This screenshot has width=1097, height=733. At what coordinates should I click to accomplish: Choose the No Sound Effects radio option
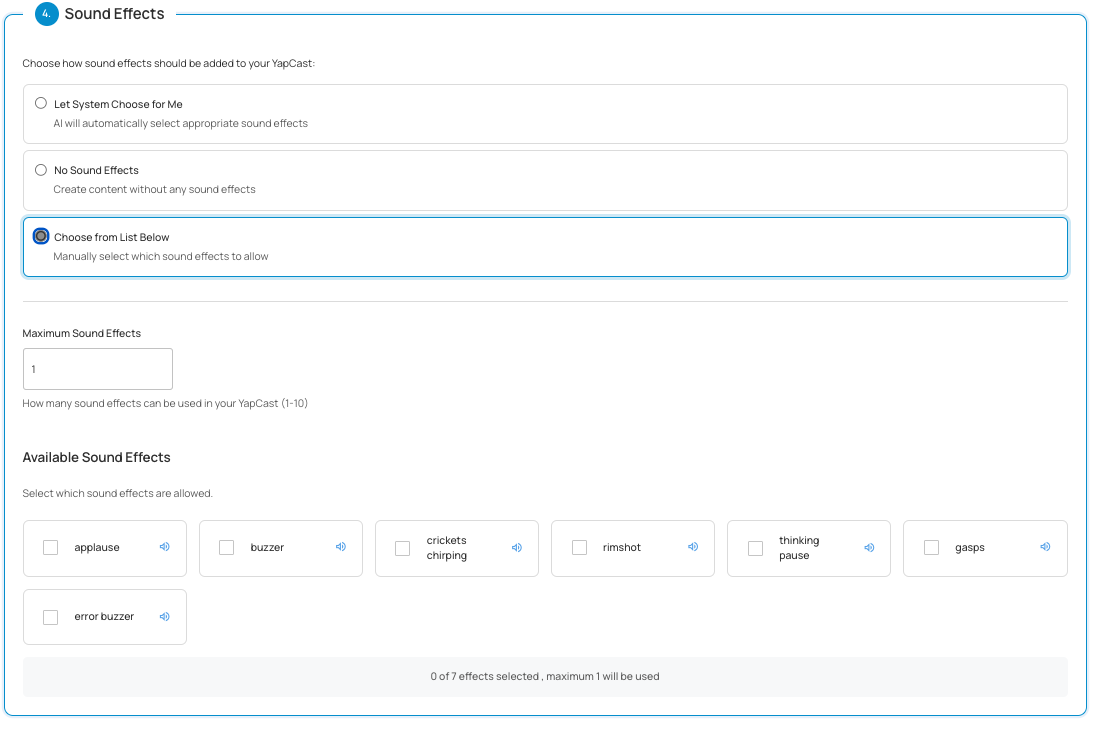[x=41, y=170]
